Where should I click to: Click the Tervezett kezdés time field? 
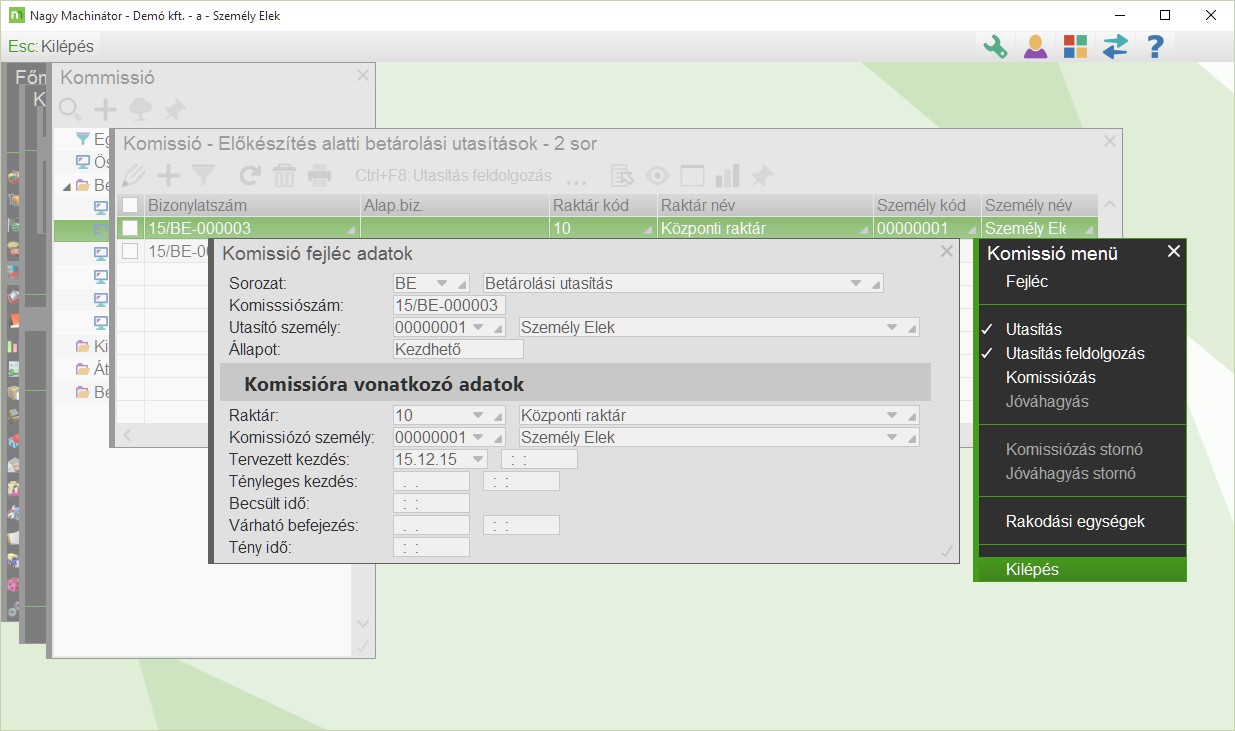pos(539,459)
